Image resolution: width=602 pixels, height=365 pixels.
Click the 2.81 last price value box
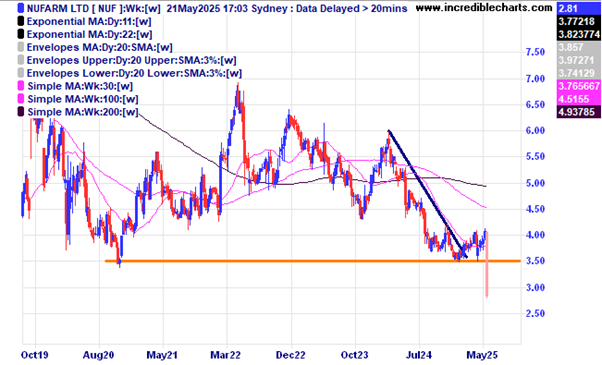pos(579,8)
